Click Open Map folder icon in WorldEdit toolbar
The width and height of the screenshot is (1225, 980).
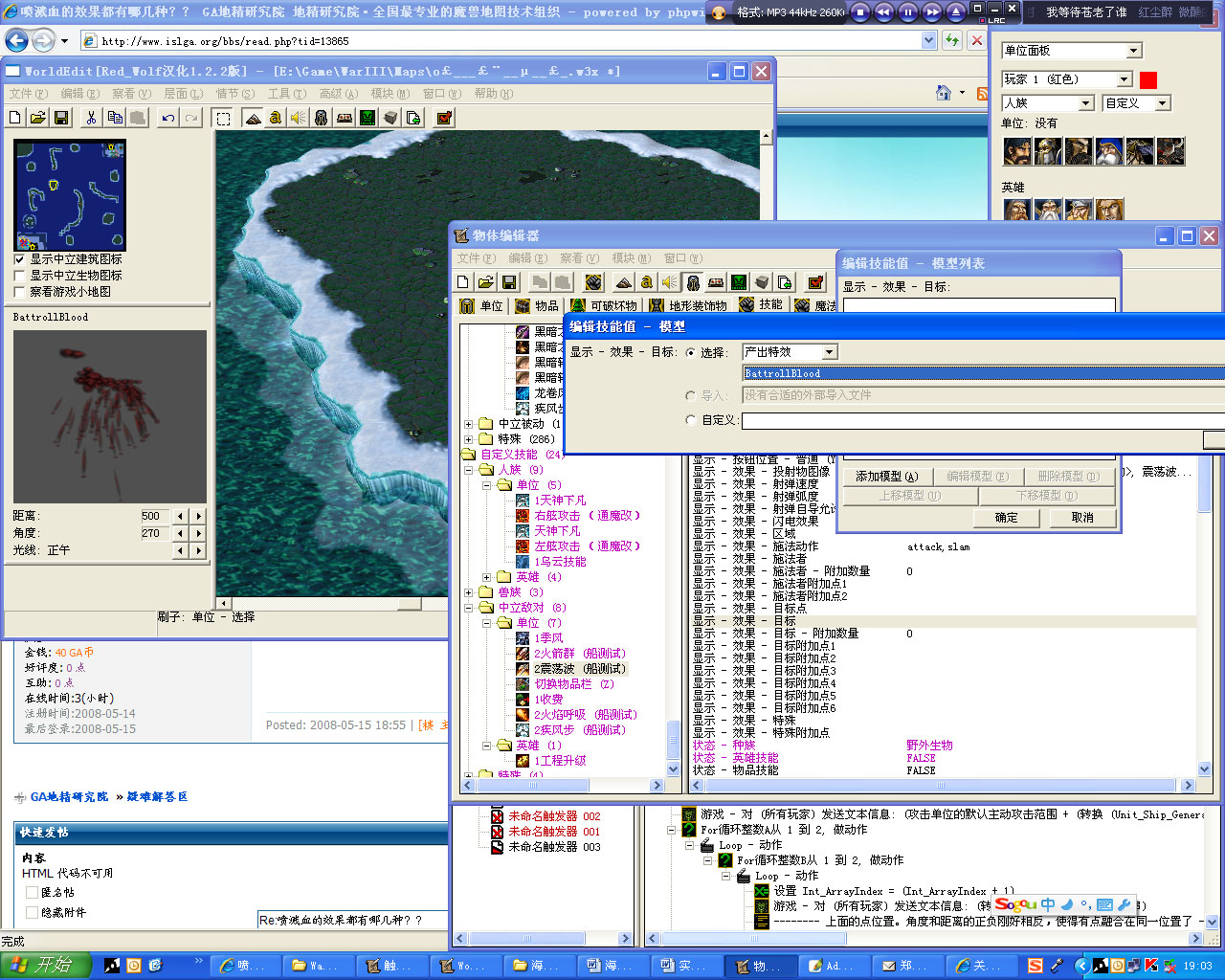click(38, 118)
